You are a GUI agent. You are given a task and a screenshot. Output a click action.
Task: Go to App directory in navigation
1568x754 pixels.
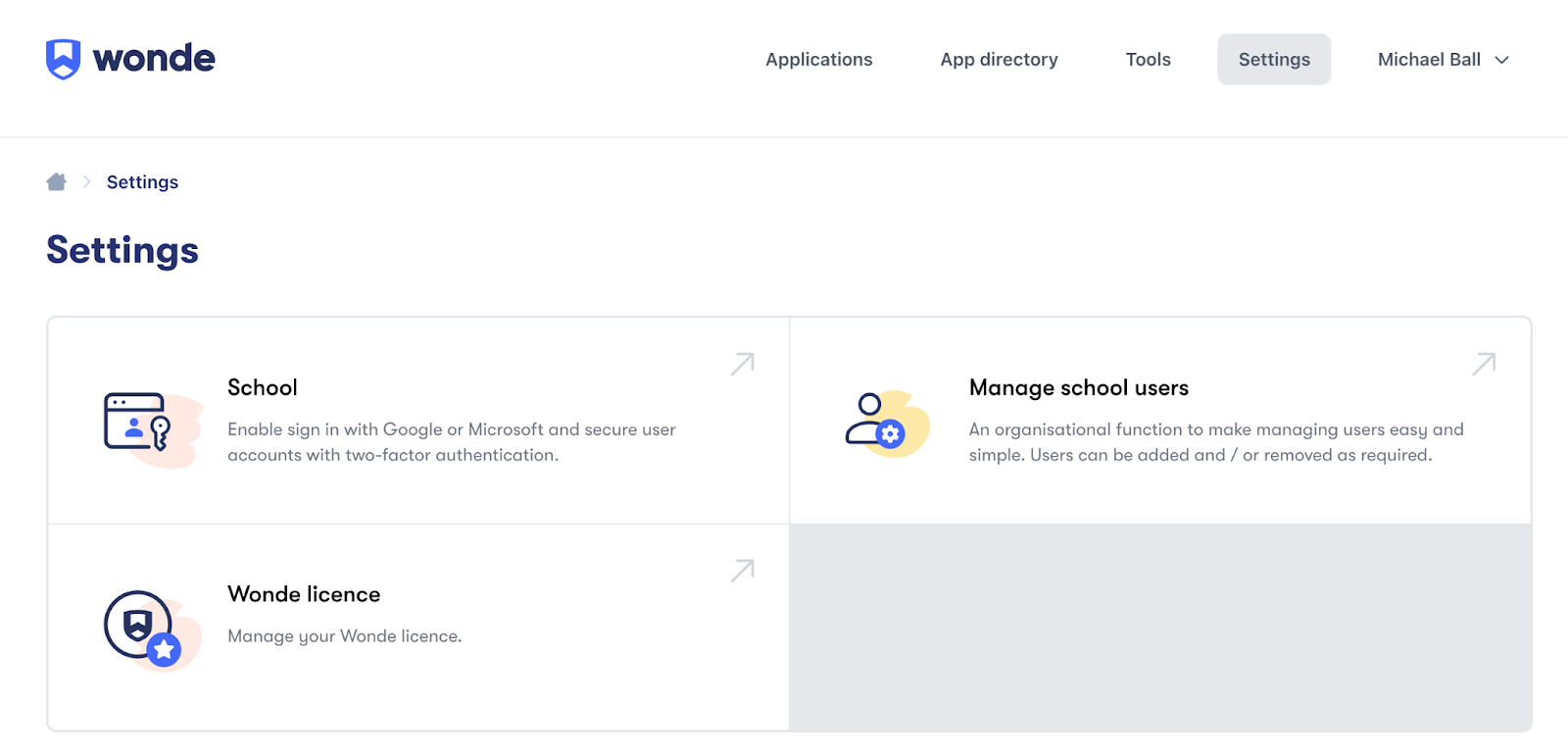tap(999, 60)
